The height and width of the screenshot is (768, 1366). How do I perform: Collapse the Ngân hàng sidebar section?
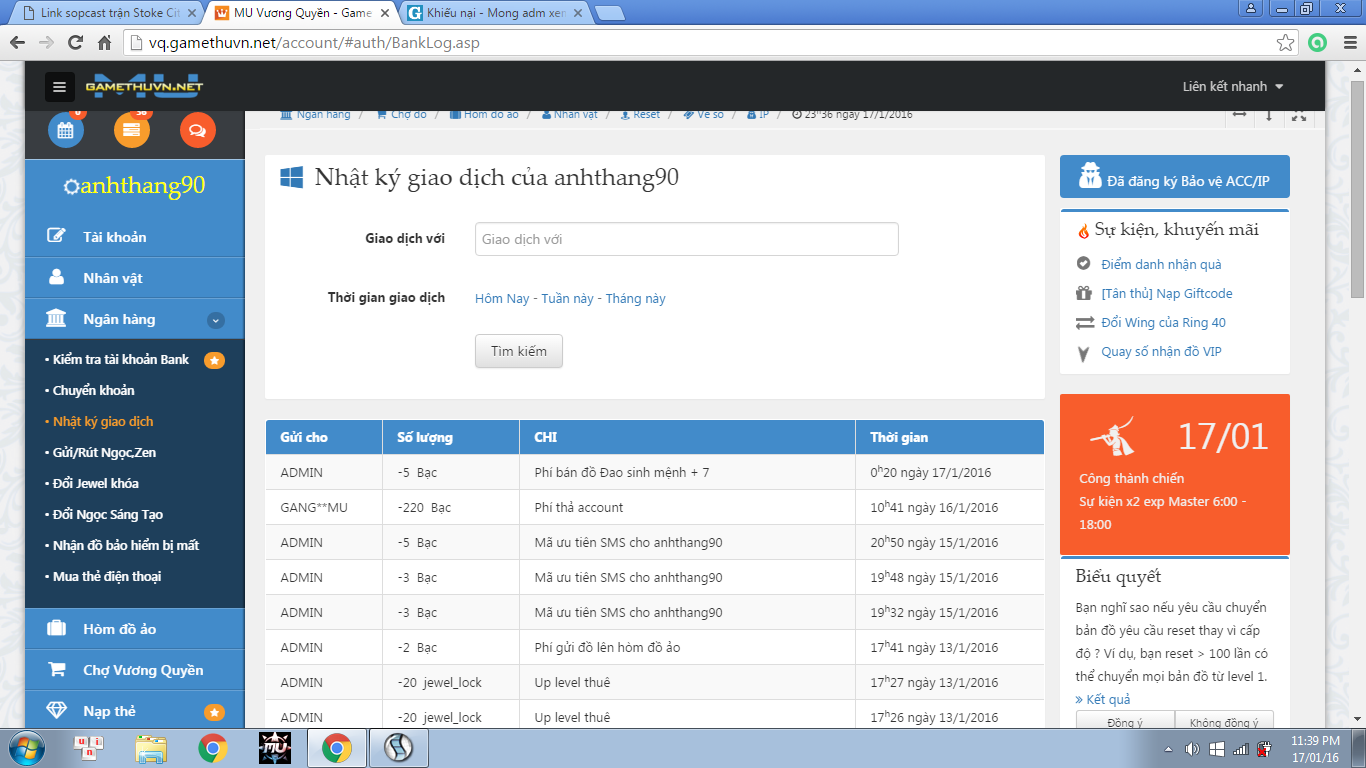[x=215, y=320]
